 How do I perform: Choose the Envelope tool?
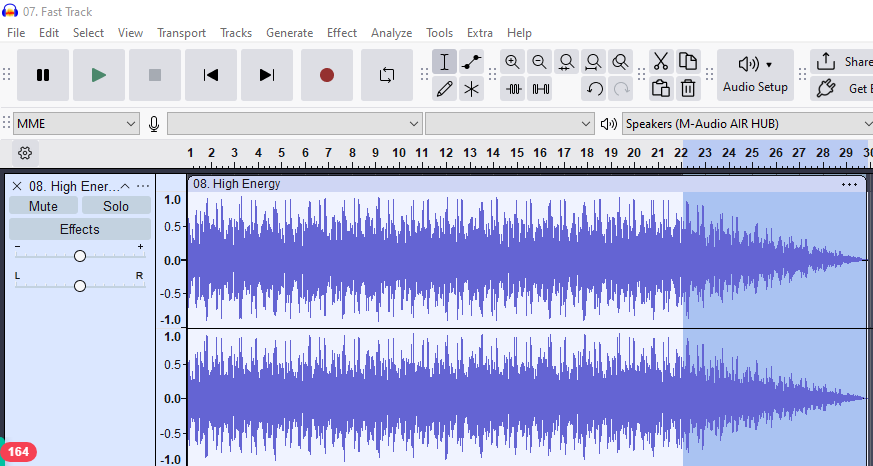[472, 62]
